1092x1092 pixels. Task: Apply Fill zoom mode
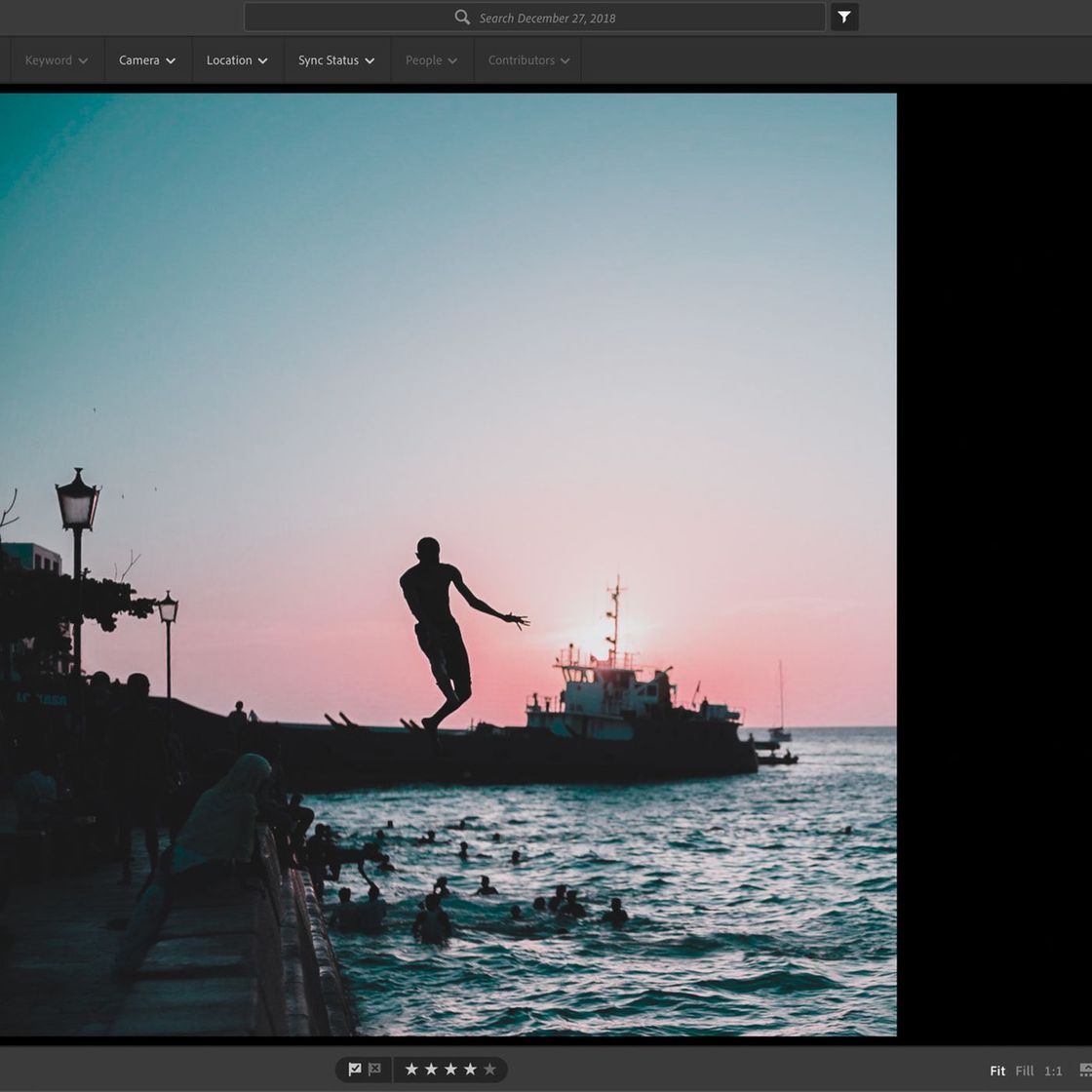tap(1026, 1071)
